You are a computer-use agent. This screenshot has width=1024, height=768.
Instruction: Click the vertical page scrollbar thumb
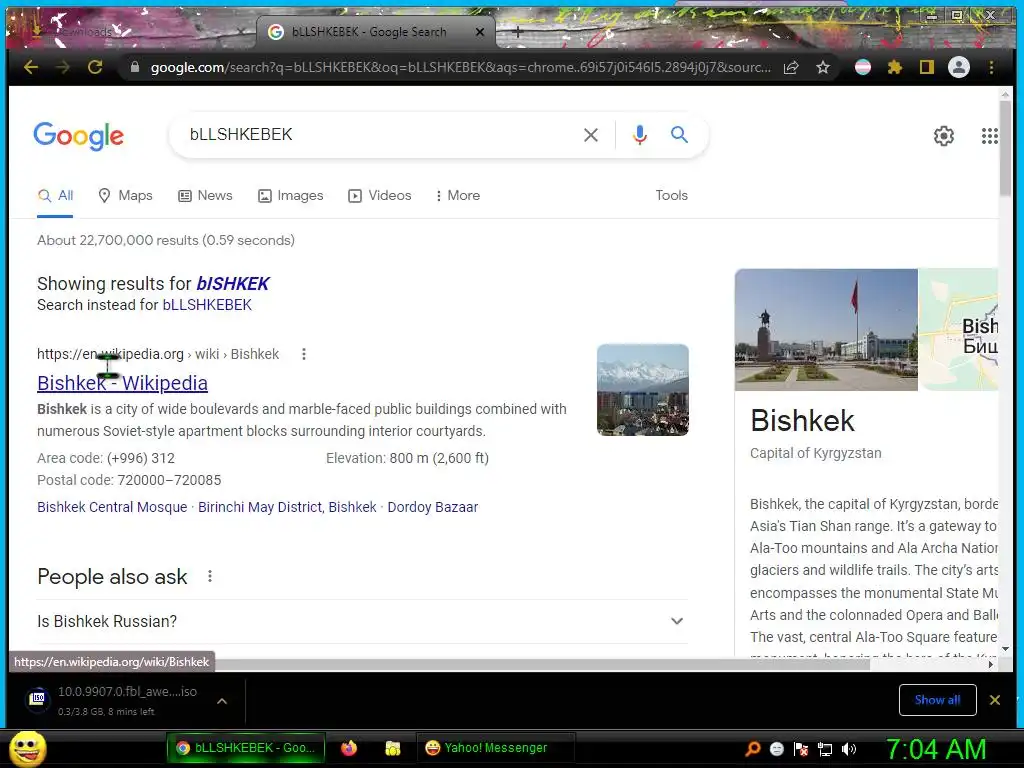[1005, 147]
